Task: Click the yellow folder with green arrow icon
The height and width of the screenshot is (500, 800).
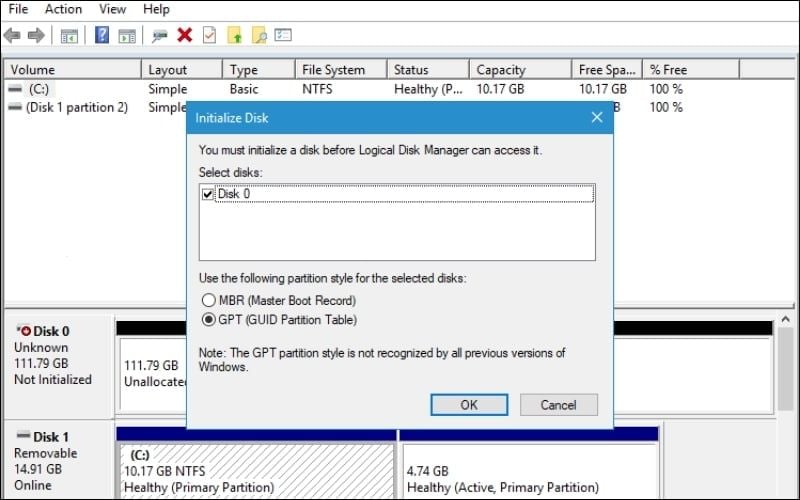Action: coord(235,35)
